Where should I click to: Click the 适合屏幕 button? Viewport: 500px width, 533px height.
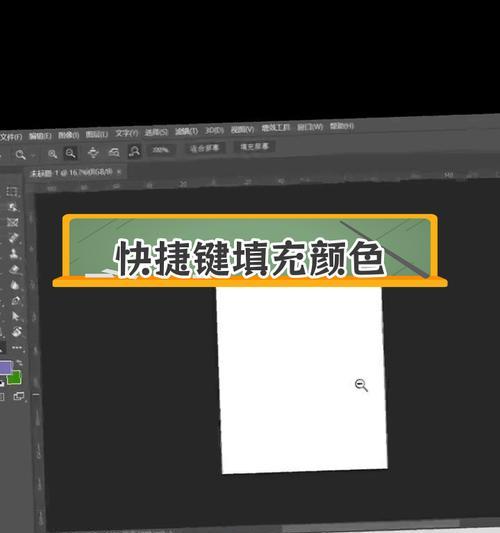(x=204, y=148)
